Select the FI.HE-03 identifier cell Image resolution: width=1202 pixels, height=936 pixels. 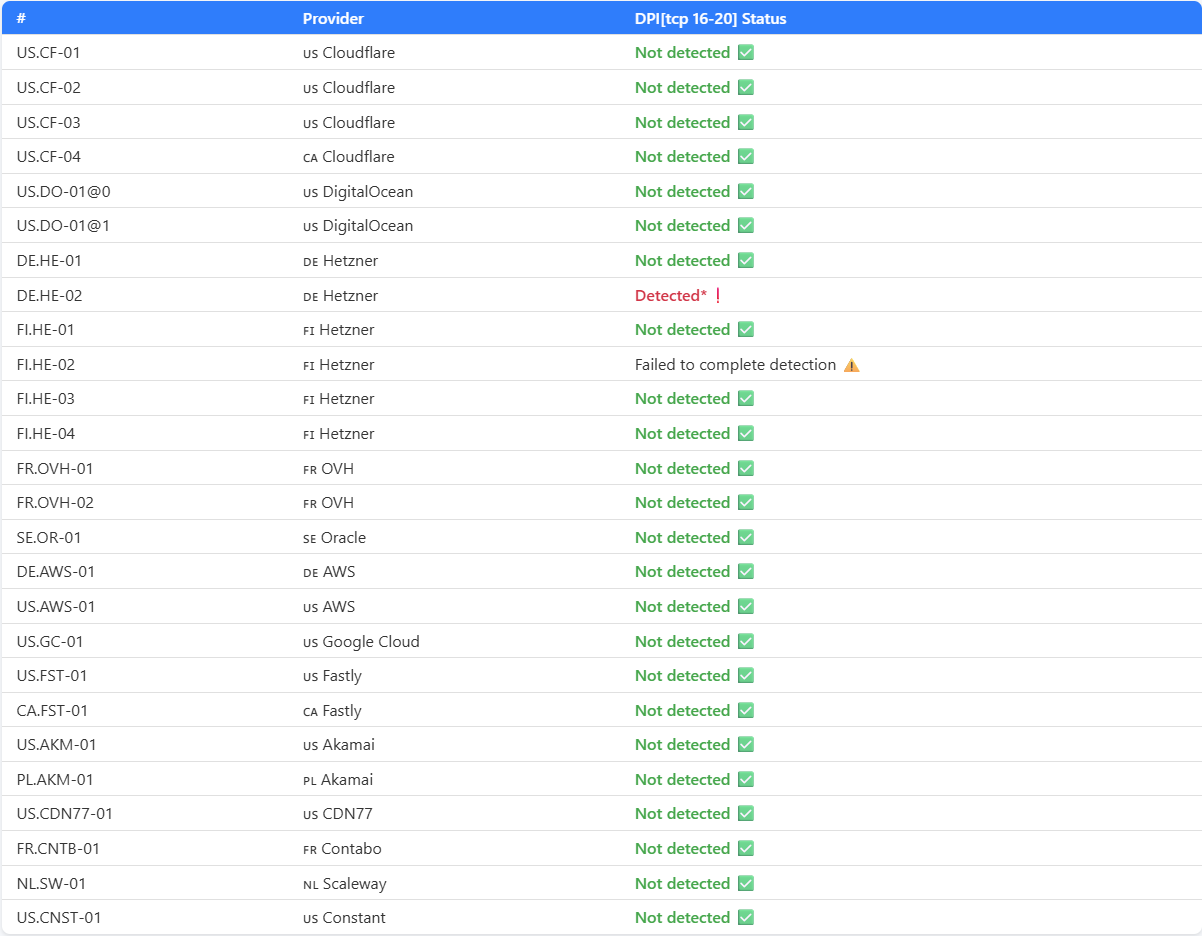click(46, 399)
